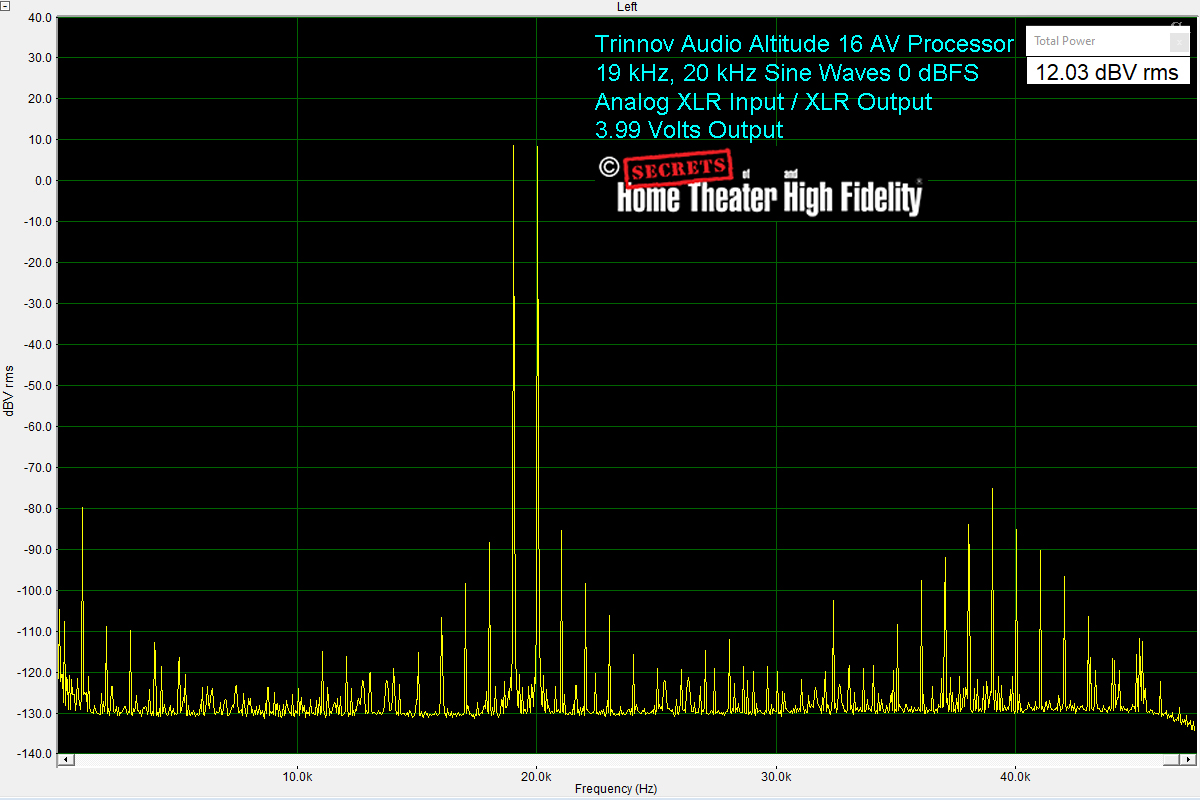Image resolution: width=1200 pixels, height=800 pixels.
Task: Click the Left channel title above graph
Action: [x=627, y=7]
